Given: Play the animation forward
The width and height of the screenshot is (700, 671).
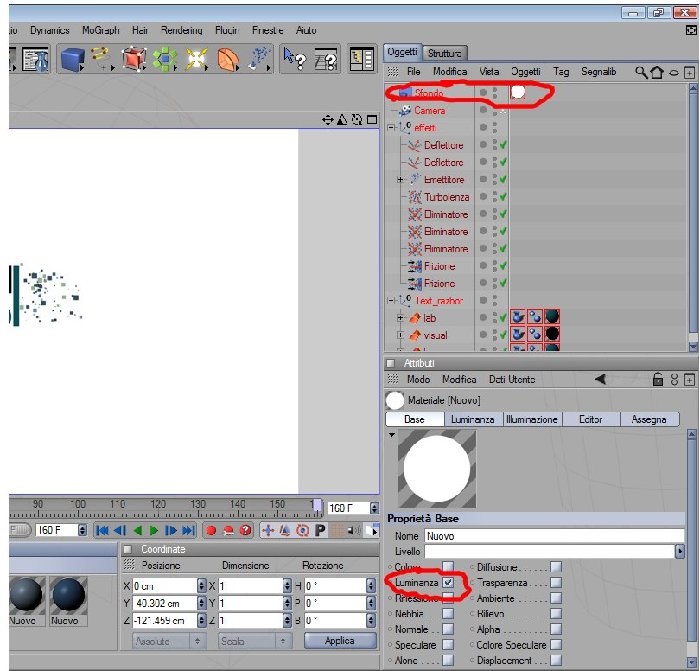Looking at the screenshot, I should (154, 530).
